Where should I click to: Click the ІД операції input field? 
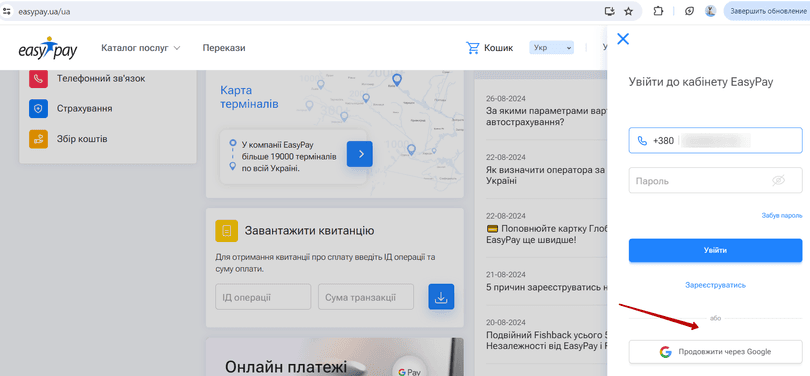pyautogui.click(x=263, y=297)
